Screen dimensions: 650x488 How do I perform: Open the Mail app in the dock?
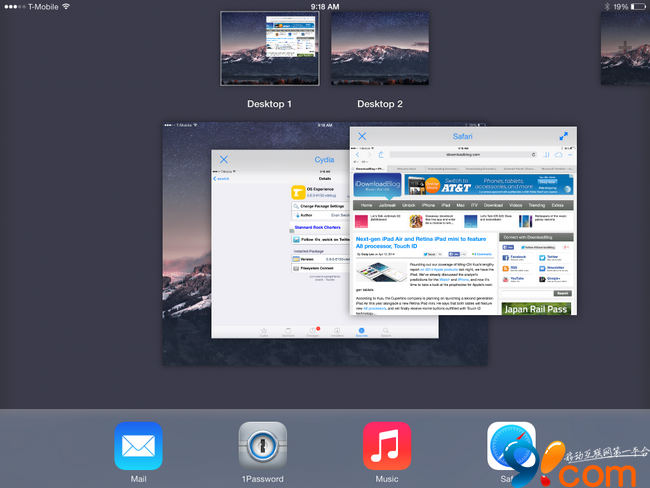(x=138, y=446)
